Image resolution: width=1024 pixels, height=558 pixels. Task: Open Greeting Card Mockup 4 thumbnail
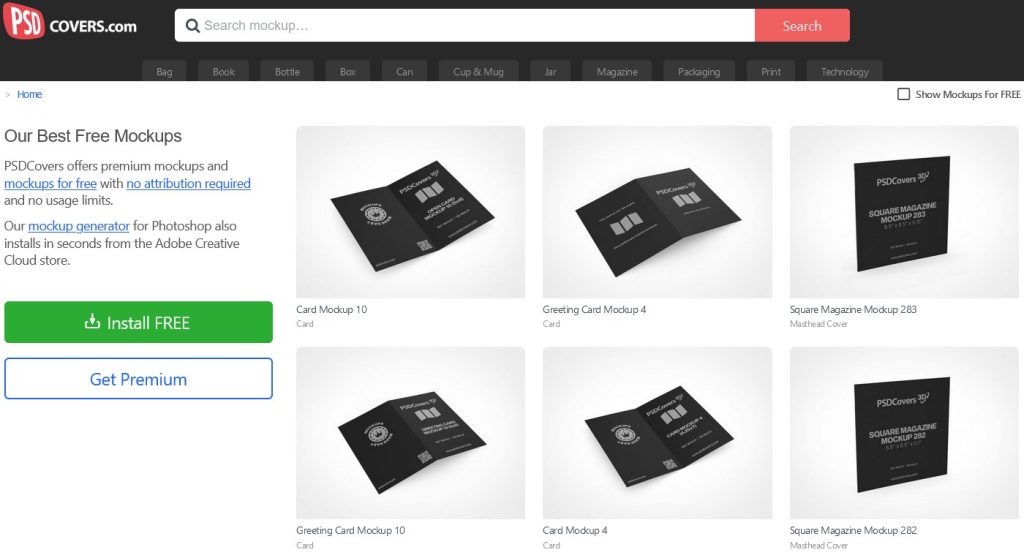point(657,212)
